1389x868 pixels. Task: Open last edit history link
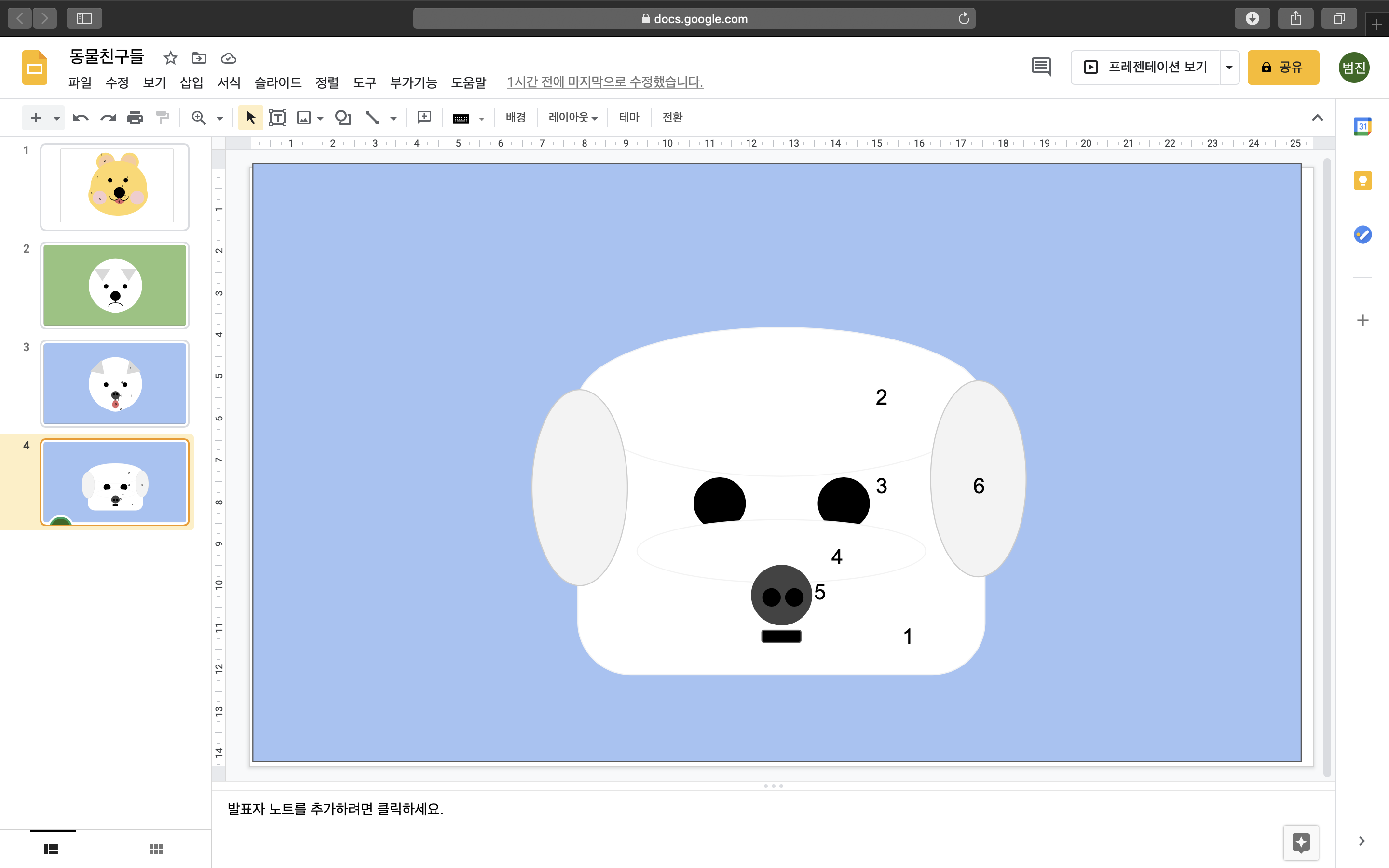pos(605,82)
